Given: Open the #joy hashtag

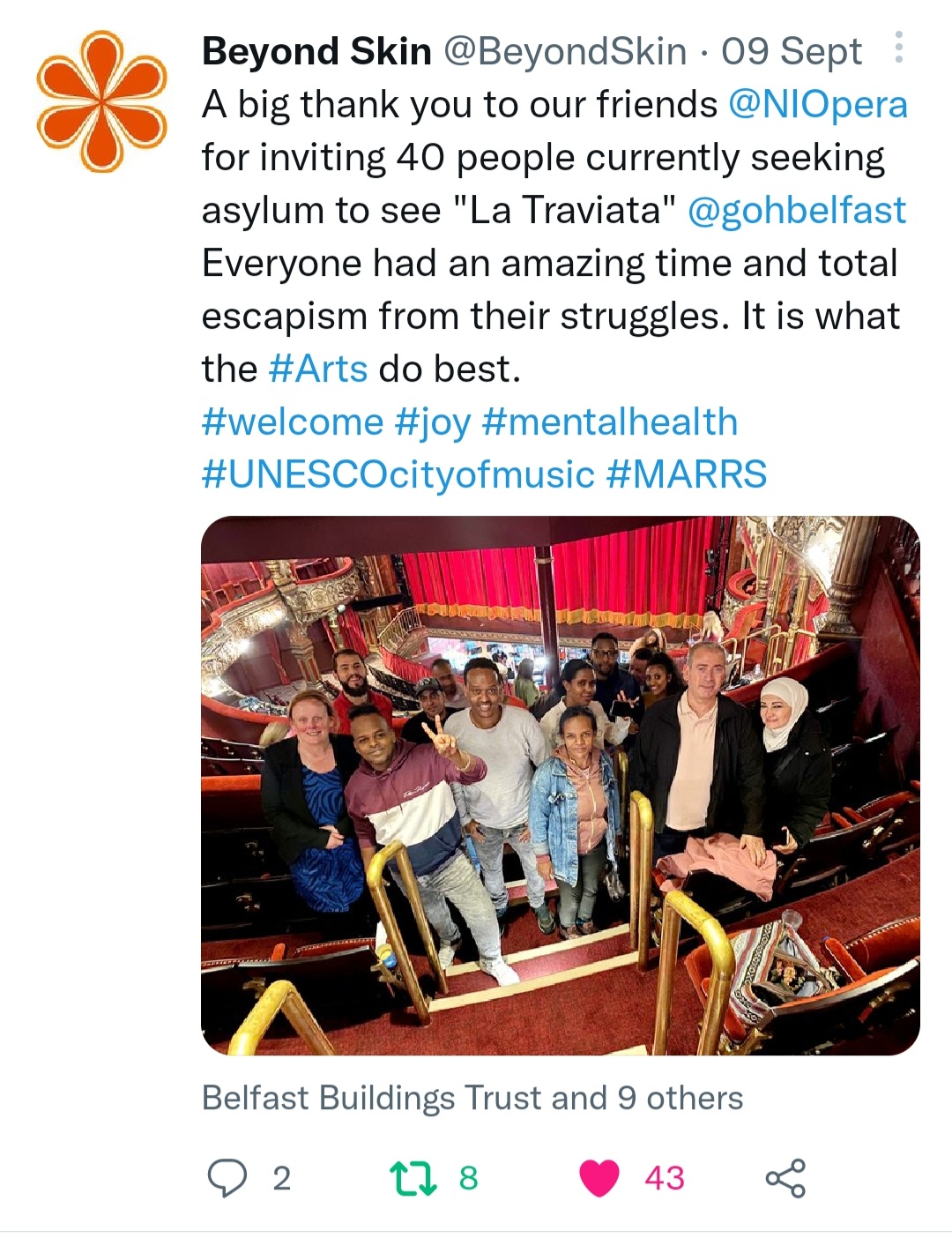Looking at the screenshot, I should coord(433,423).
